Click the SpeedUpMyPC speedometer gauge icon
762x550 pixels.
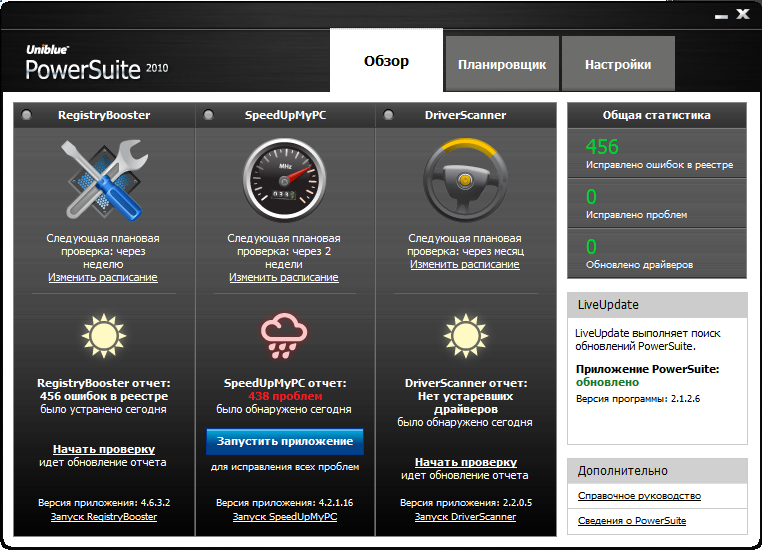[x=284, y=179]
